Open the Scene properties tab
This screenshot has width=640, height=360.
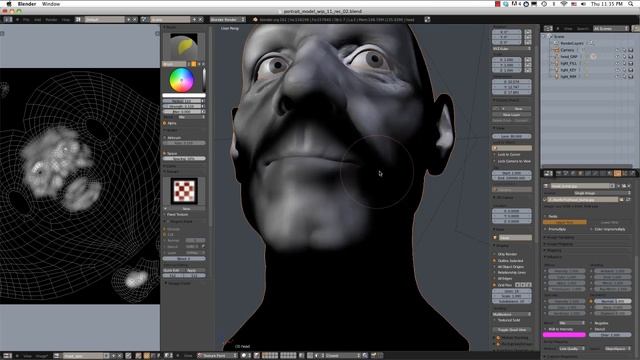click(566, 173)
